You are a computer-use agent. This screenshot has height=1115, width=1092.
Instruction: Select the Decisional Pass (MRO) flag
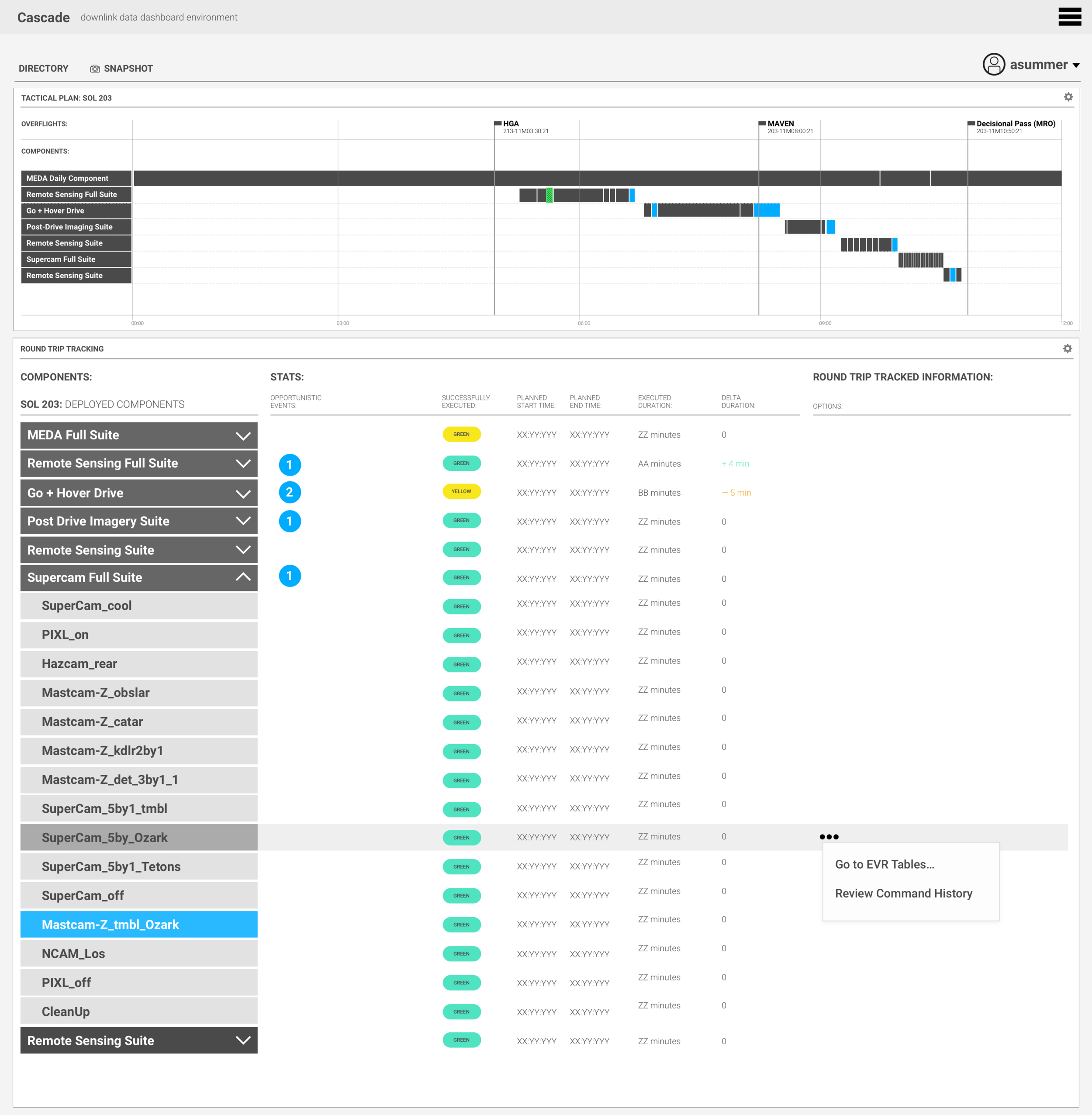coord(971,123)
